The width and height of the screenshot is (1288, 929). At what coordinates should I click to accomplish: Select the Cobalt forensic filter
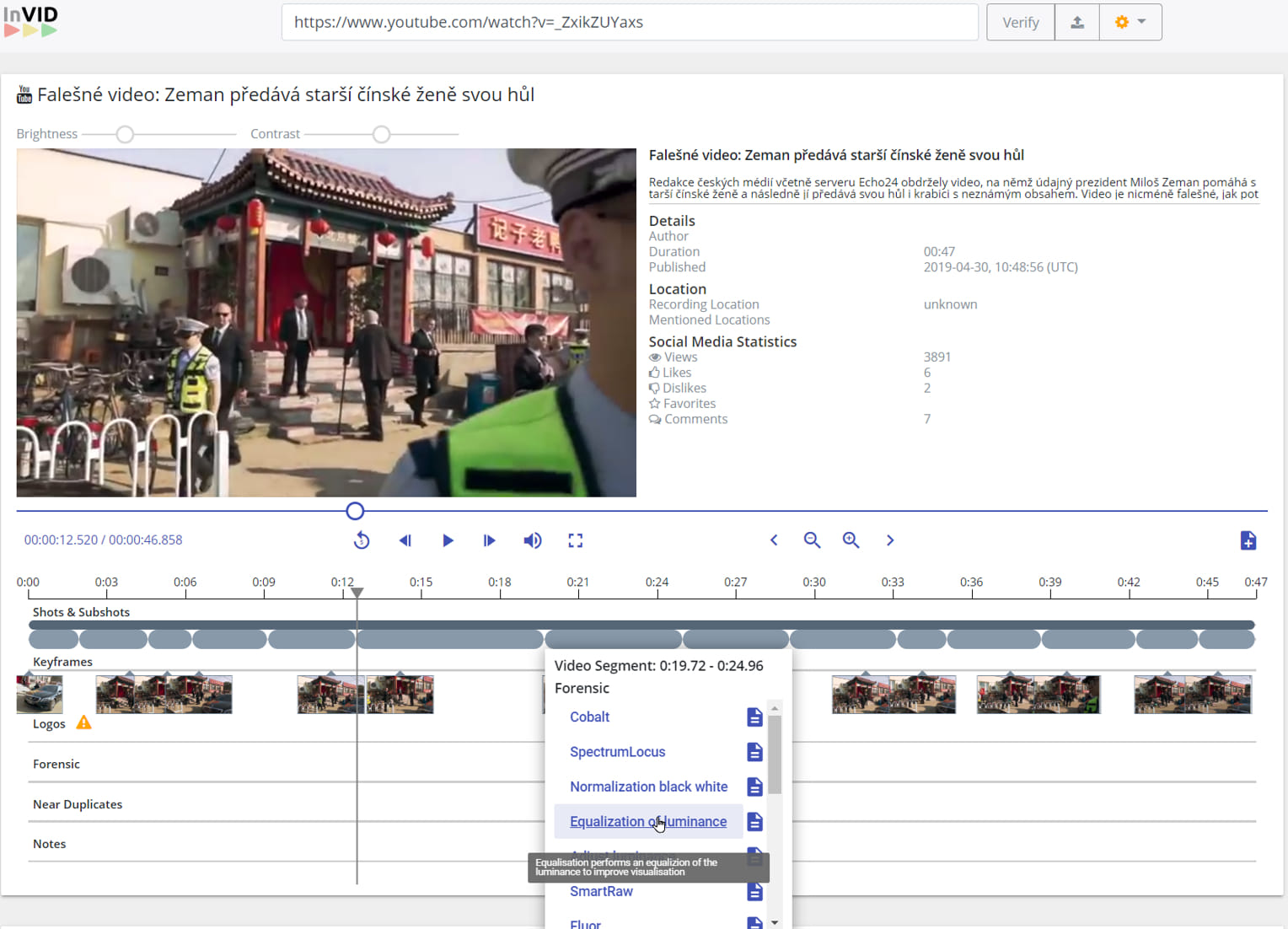589,717
